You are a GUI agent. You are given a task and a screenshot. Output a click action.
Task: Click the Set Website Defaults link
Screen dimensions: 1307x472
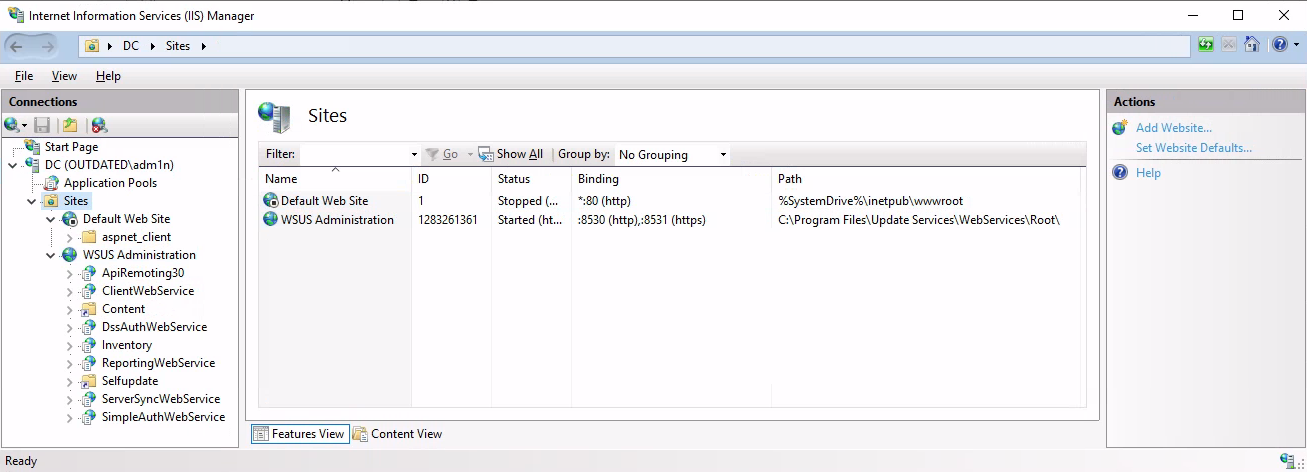tap(1194, 148)
